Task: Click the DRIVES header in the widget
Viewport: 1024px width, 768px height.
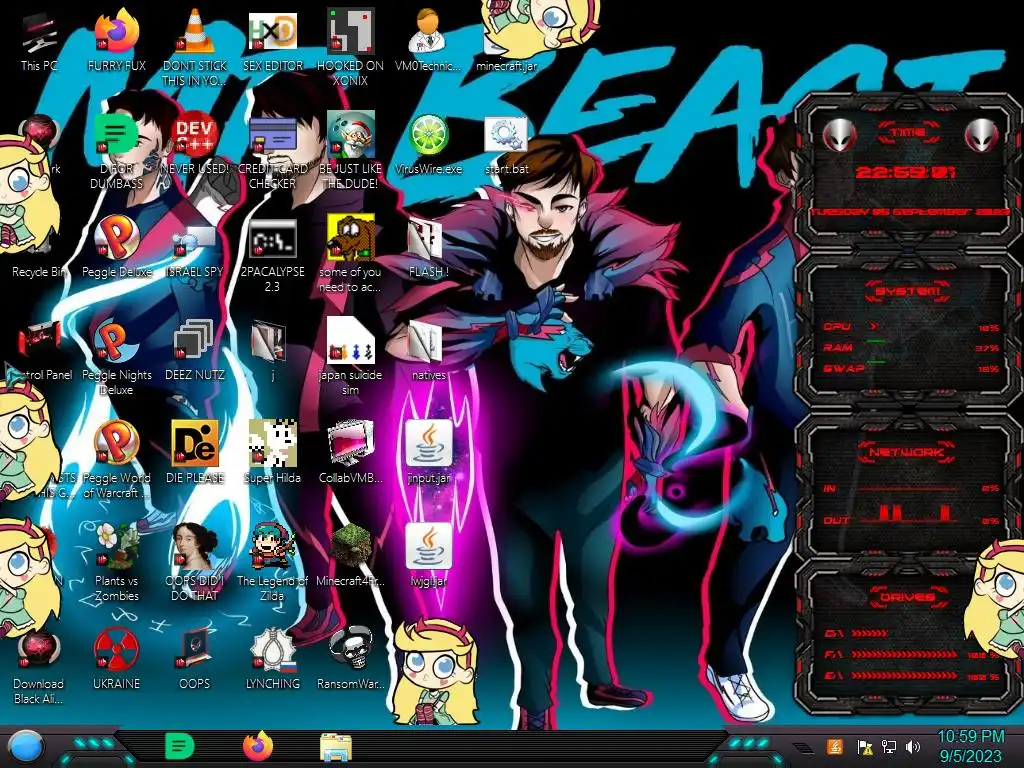Action: click(907, 596)
